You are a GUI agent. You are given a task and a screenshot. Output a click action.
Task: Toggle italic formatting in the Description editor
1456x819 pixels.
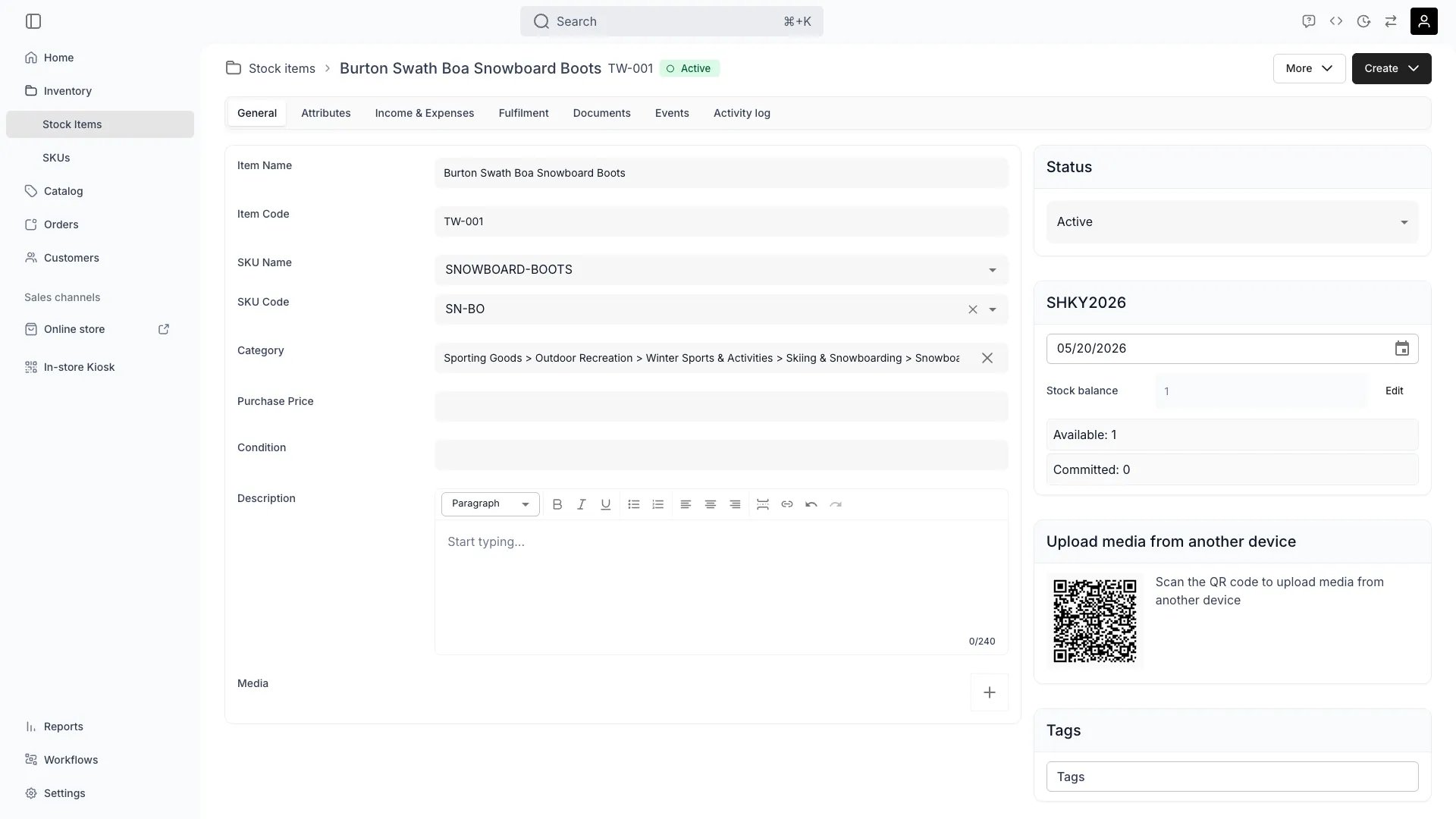pyautogui.click(x=582, y=504)
